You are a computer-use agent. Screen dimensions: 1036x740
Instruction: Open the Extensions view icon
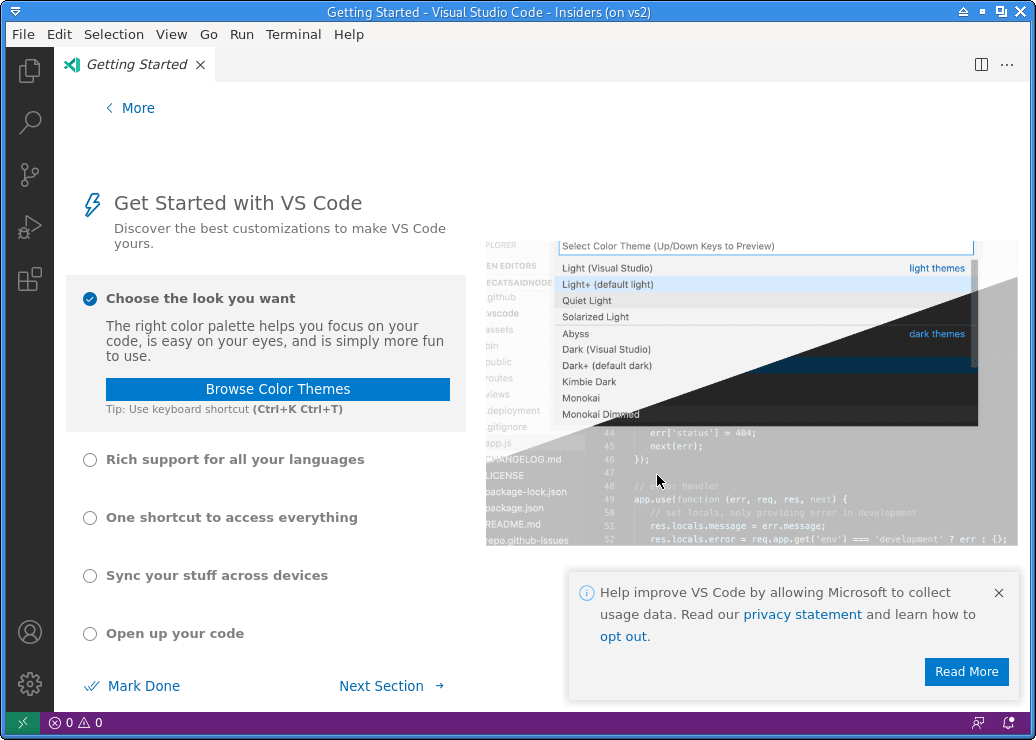(30, 279)
